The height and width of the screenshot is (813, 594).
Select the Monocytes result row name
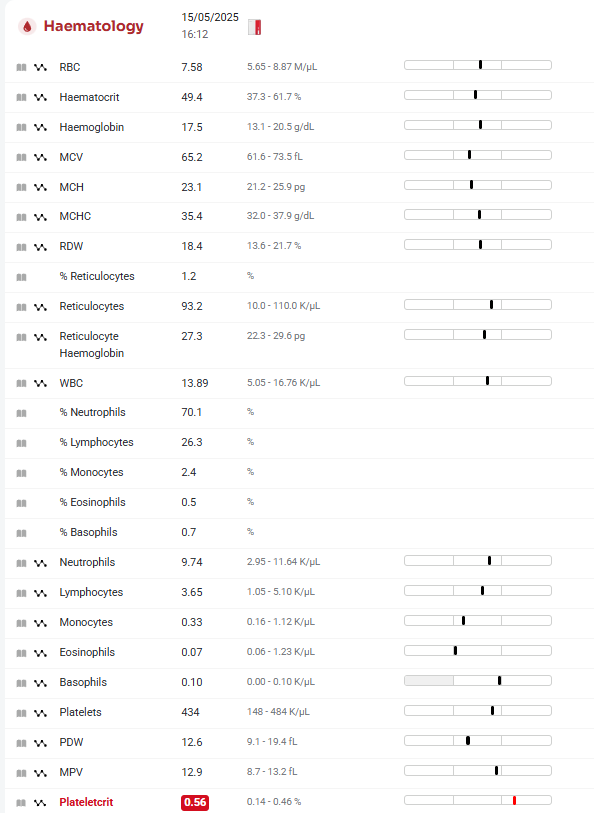86,622
